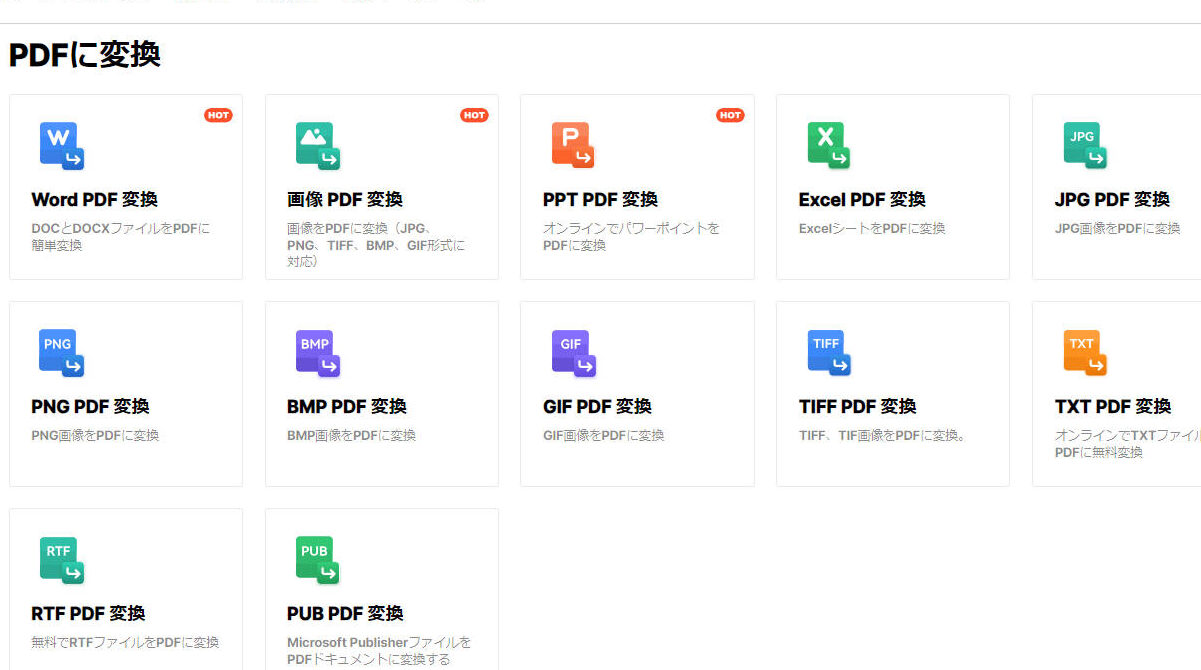Click the green RTF file icon

click(62, 560)
